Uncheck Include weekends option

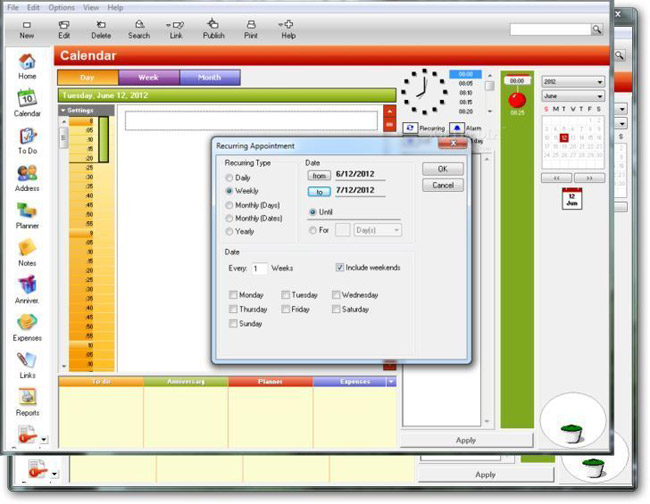coord(340,268)
